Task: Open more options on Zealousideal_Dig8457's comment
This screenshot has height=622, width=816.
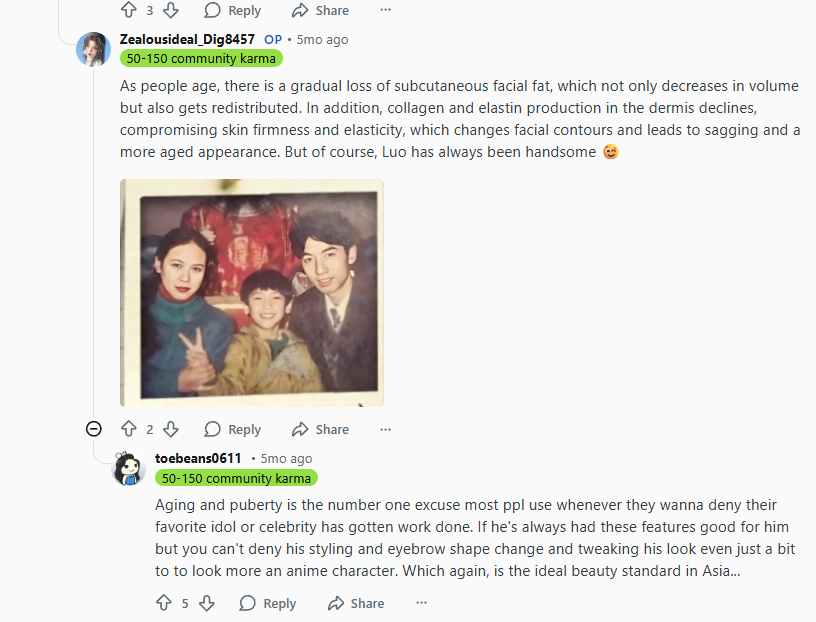Action: [x=386, y=429]
